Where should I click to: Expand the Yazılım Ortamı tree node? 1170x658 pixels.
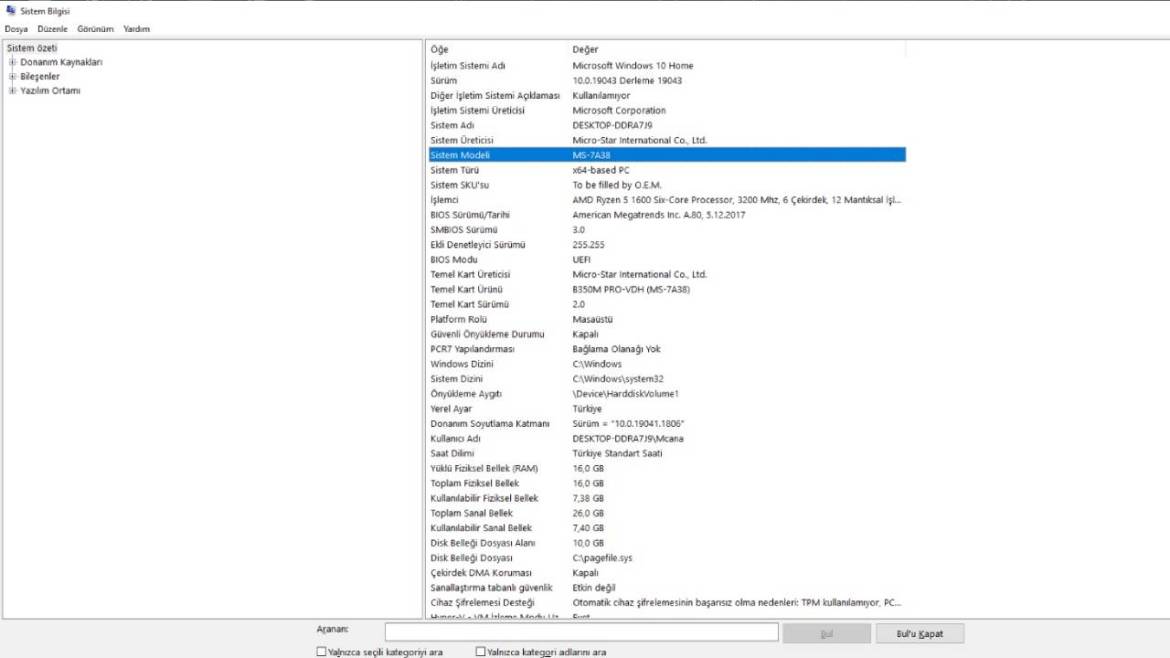13,91
